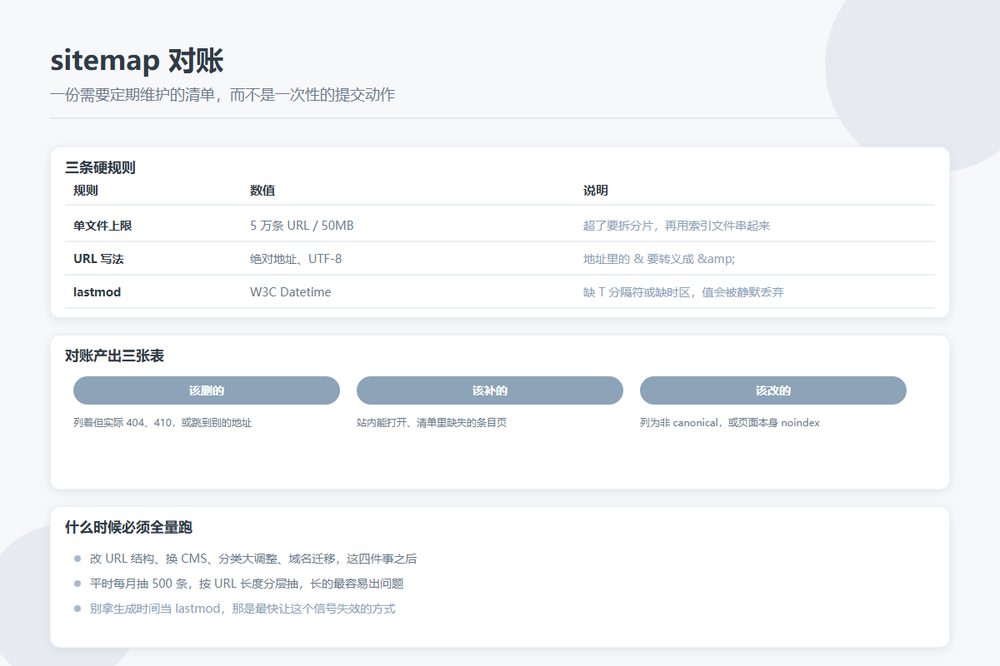Click the 该删的 pill button
Image resolution: width=1000 pixels, height=666 pixels.
coord(206,390)
